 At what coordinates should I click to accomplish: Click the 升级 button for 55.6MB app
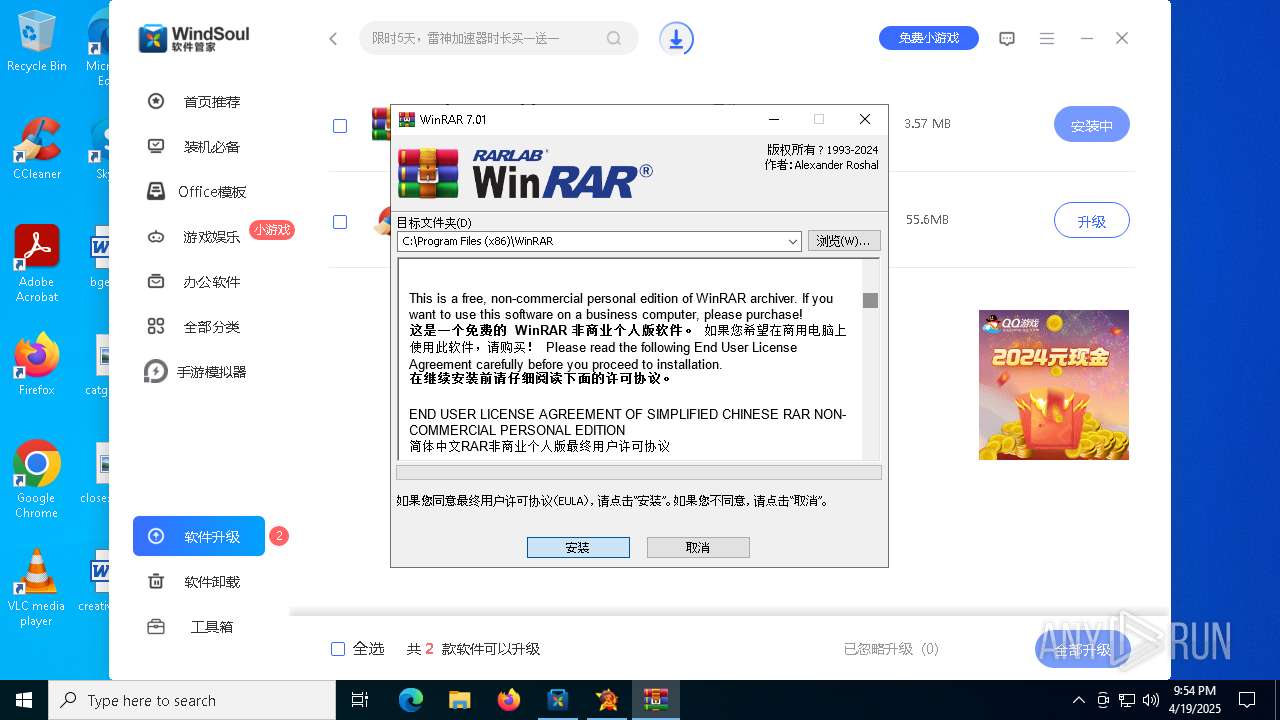(1092, 221)
